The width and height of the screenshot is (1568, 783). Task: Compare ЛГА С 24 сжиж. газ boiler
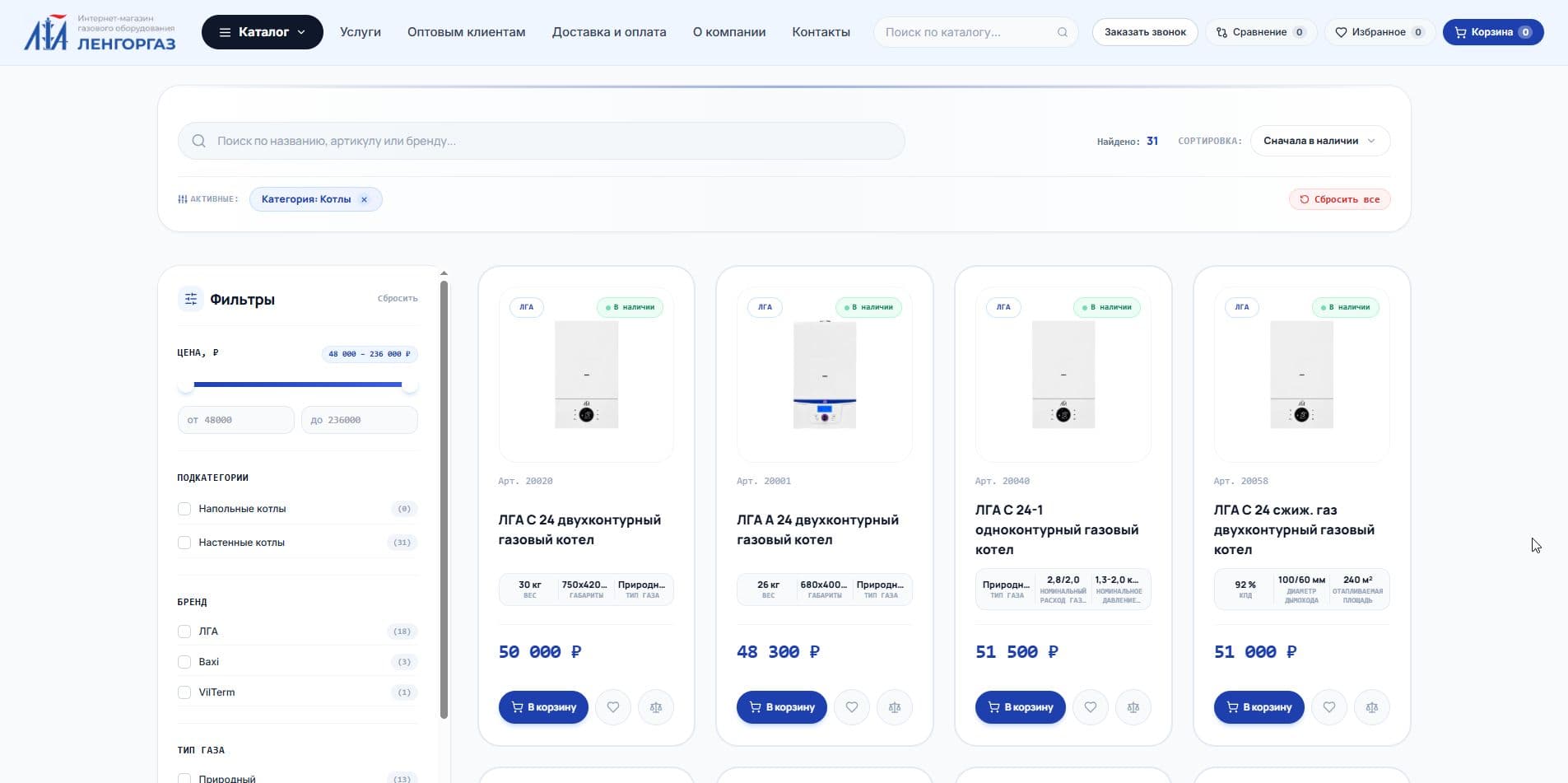(x=1372, y=707)
